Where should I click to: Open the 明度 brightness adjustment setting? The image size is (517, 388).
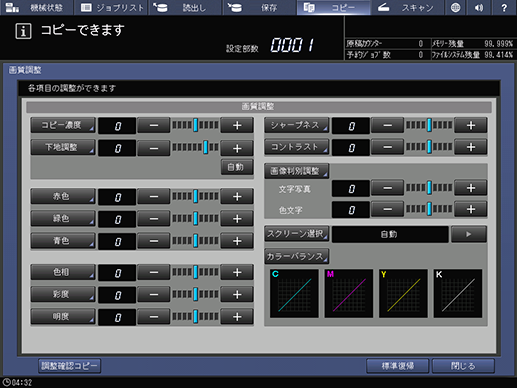tap(63, 316)
